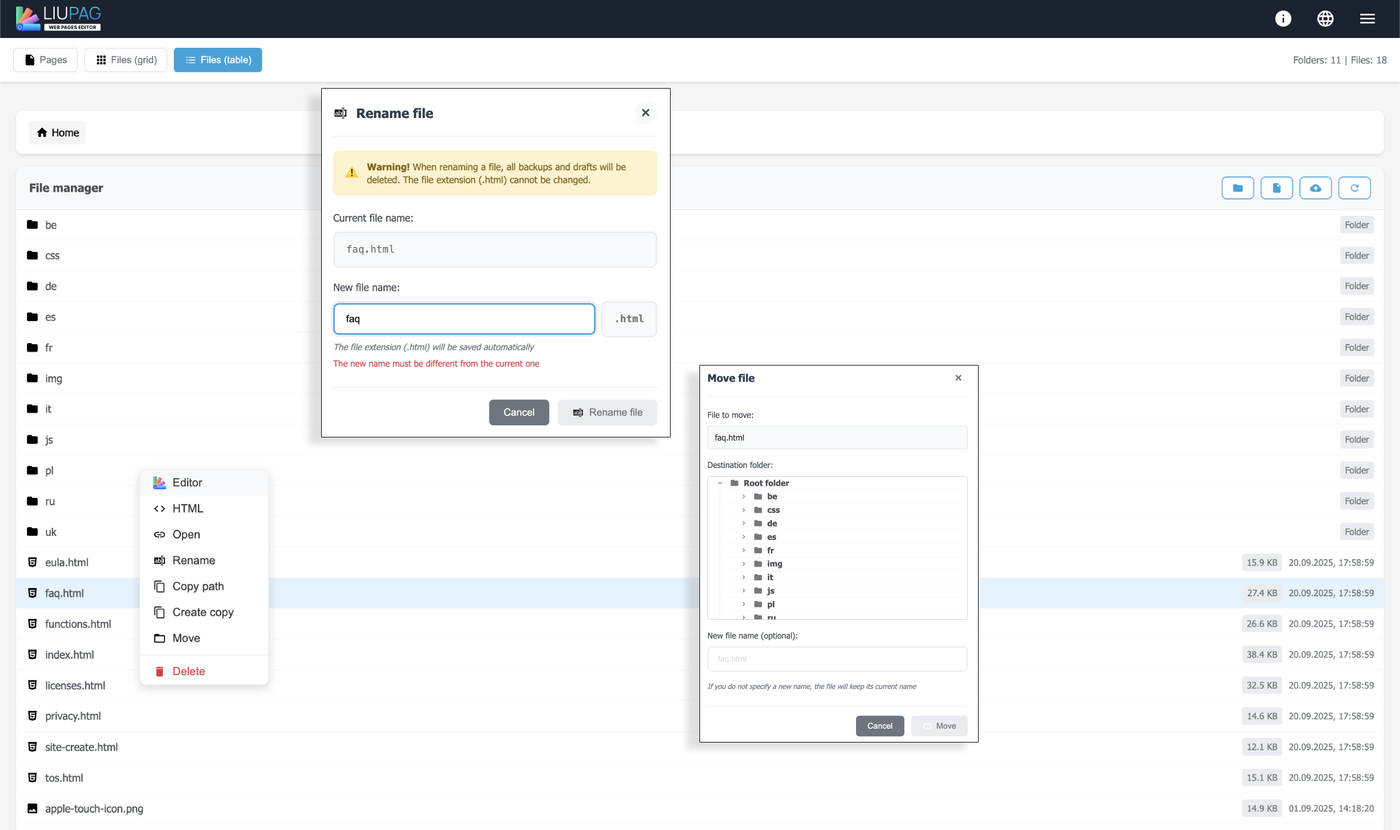
Task: Click Cancel in Move file dialog
Action: click(x=879, y=726)
